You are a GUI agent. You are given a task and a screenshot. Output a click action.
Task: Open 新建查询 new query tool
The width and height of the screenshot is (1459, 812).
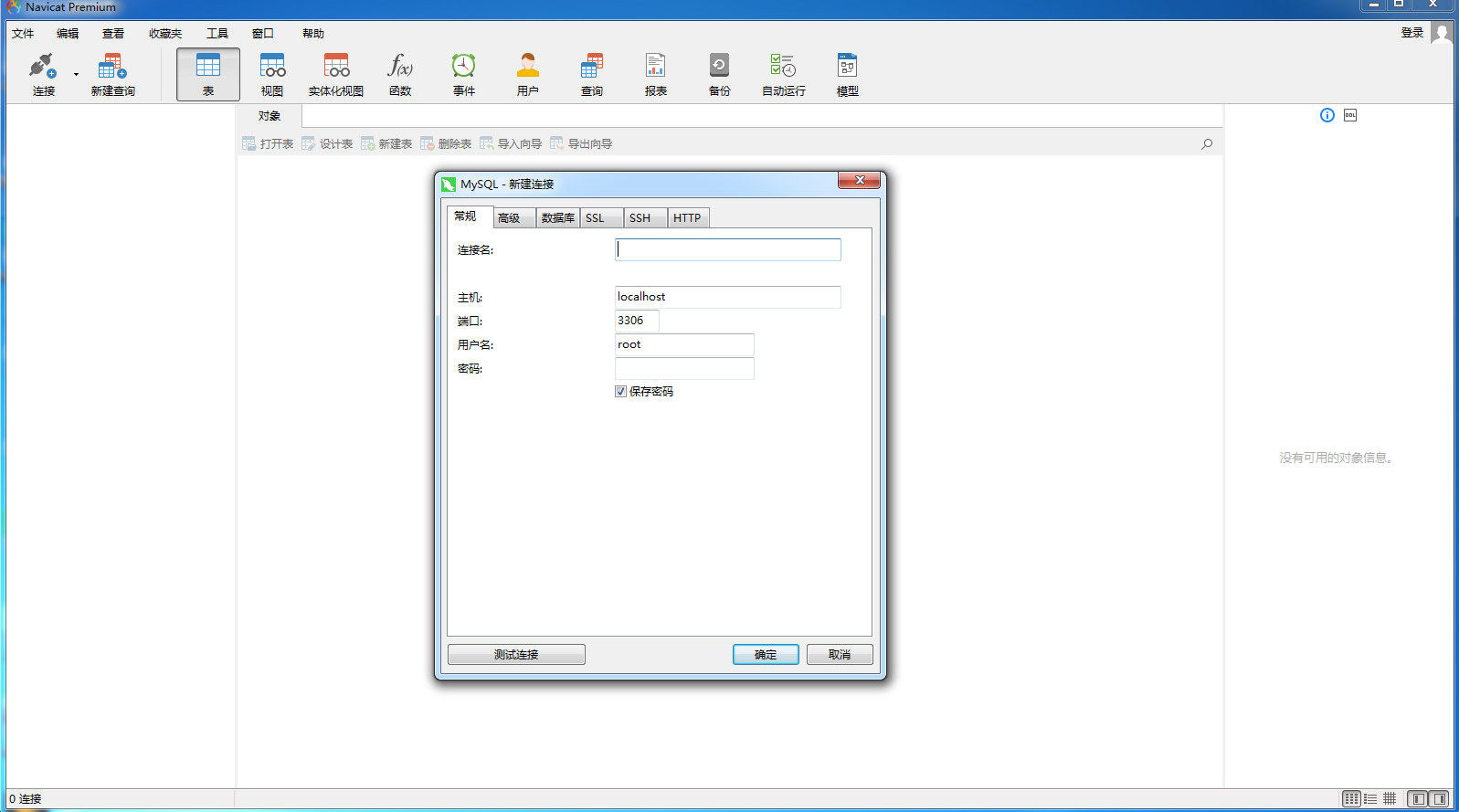112,74
